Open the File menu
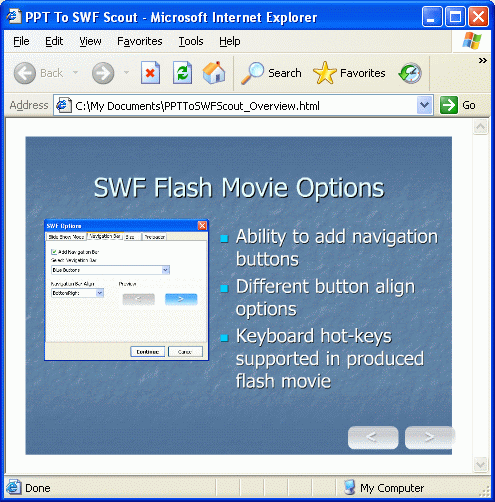 [x=21, y=41]
